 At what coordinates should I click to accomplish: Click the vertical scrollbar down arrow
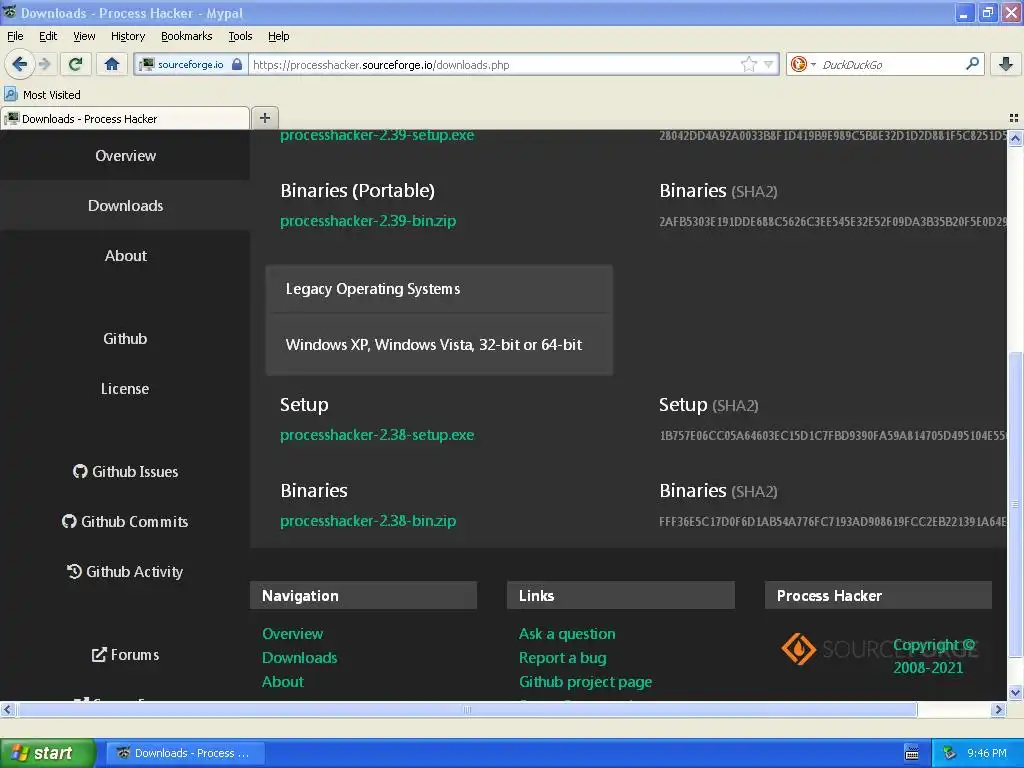(1015, 693)
